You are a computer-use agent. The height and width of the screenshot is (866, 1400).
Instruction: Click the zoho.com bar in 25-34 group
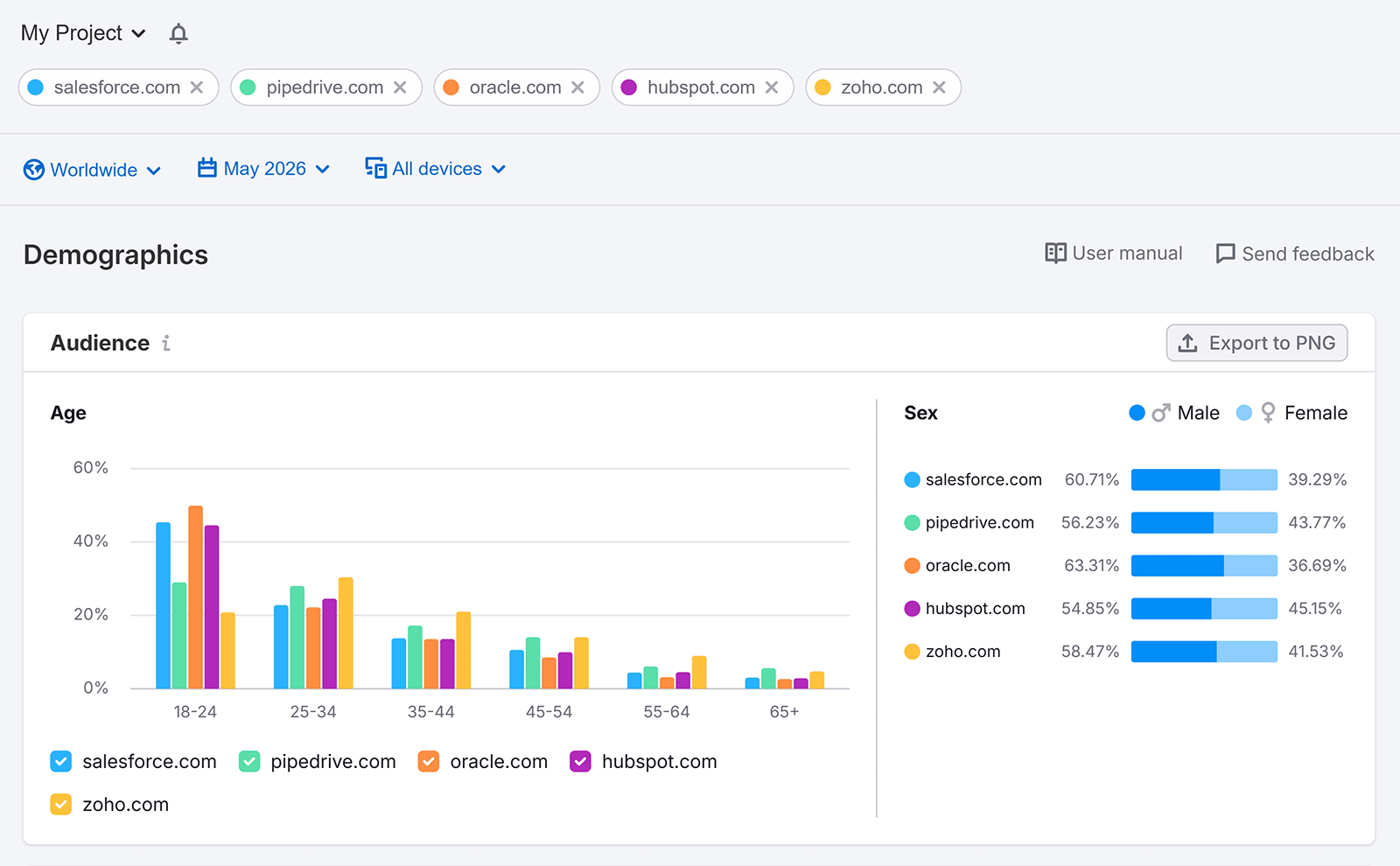[x=346, y=632]
